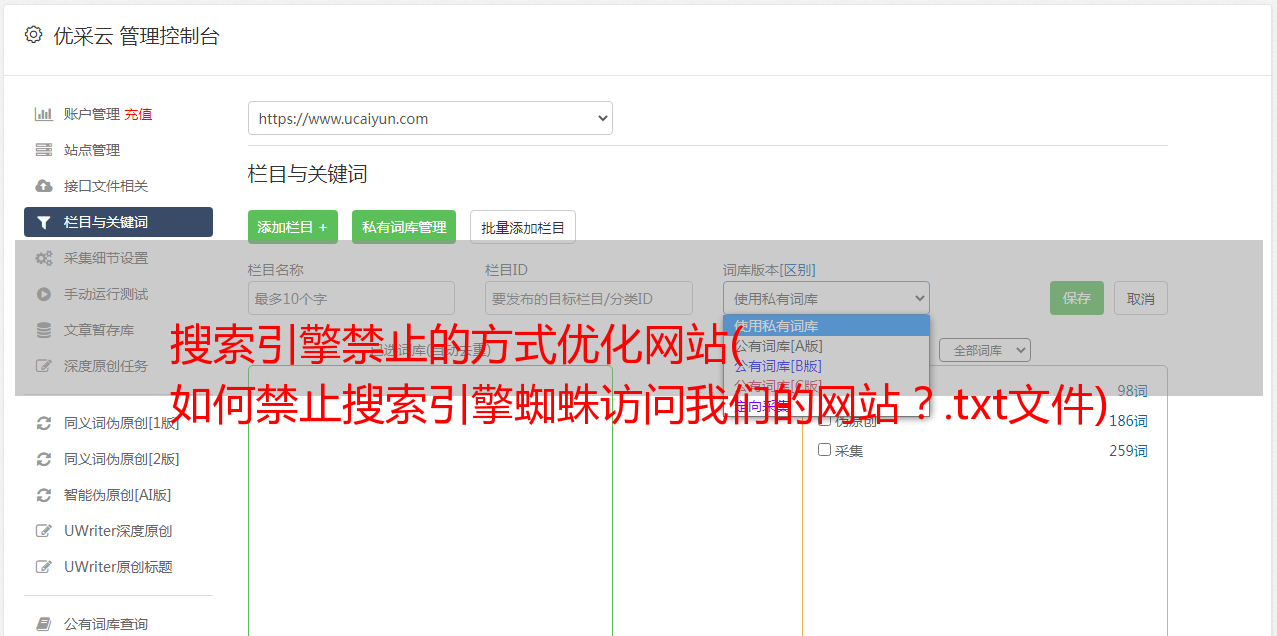The width and height of the screenshot is (1277, 636).
Task: Click the 98词 count
Action: (1132, 391)
